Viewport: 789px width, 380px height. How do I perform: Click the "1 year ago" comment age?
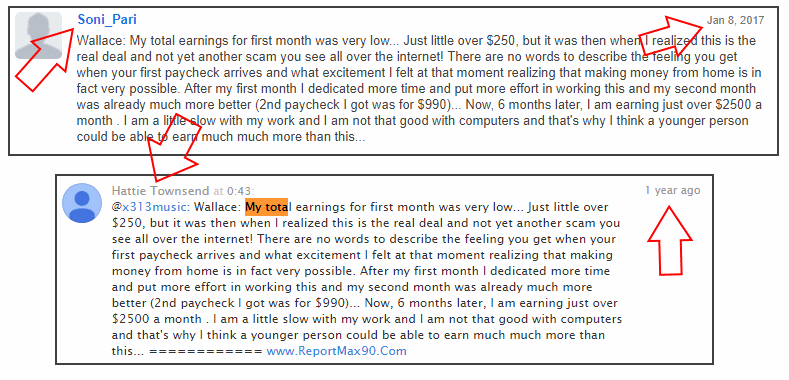point(673,190)
